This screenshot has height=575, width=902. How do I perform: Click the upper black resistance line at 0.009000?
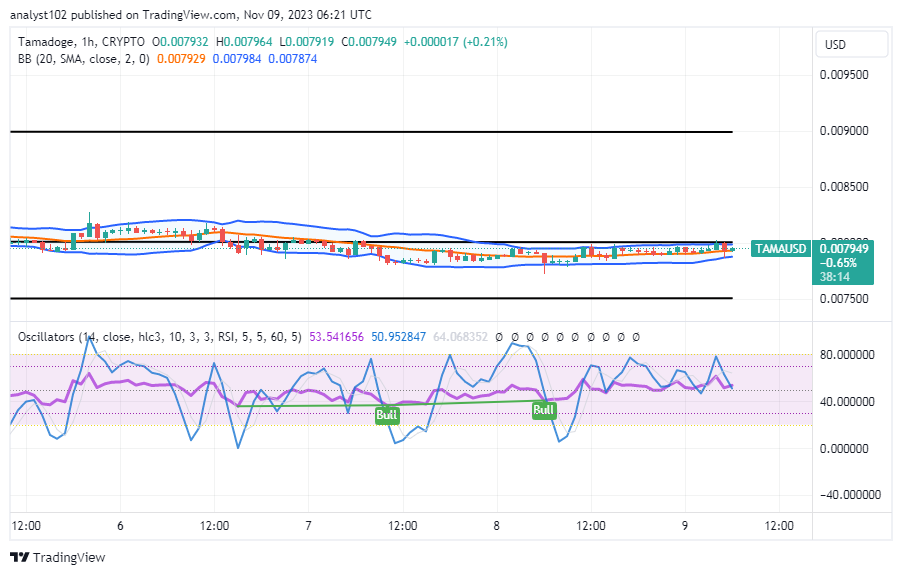372,132
